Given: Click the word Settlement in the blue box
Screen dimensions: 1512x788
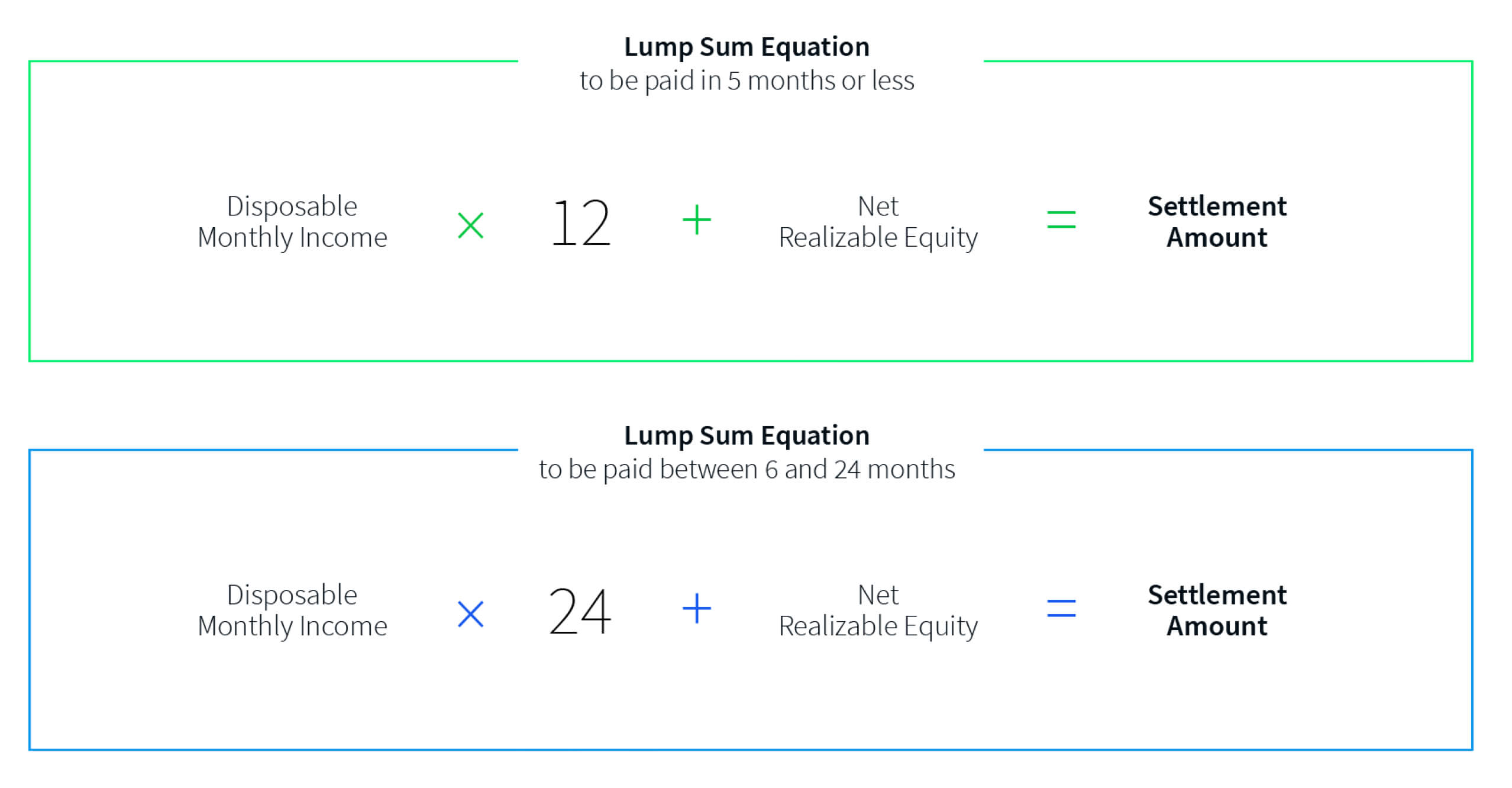Looking at the screenshot, I should point(1217,595).
